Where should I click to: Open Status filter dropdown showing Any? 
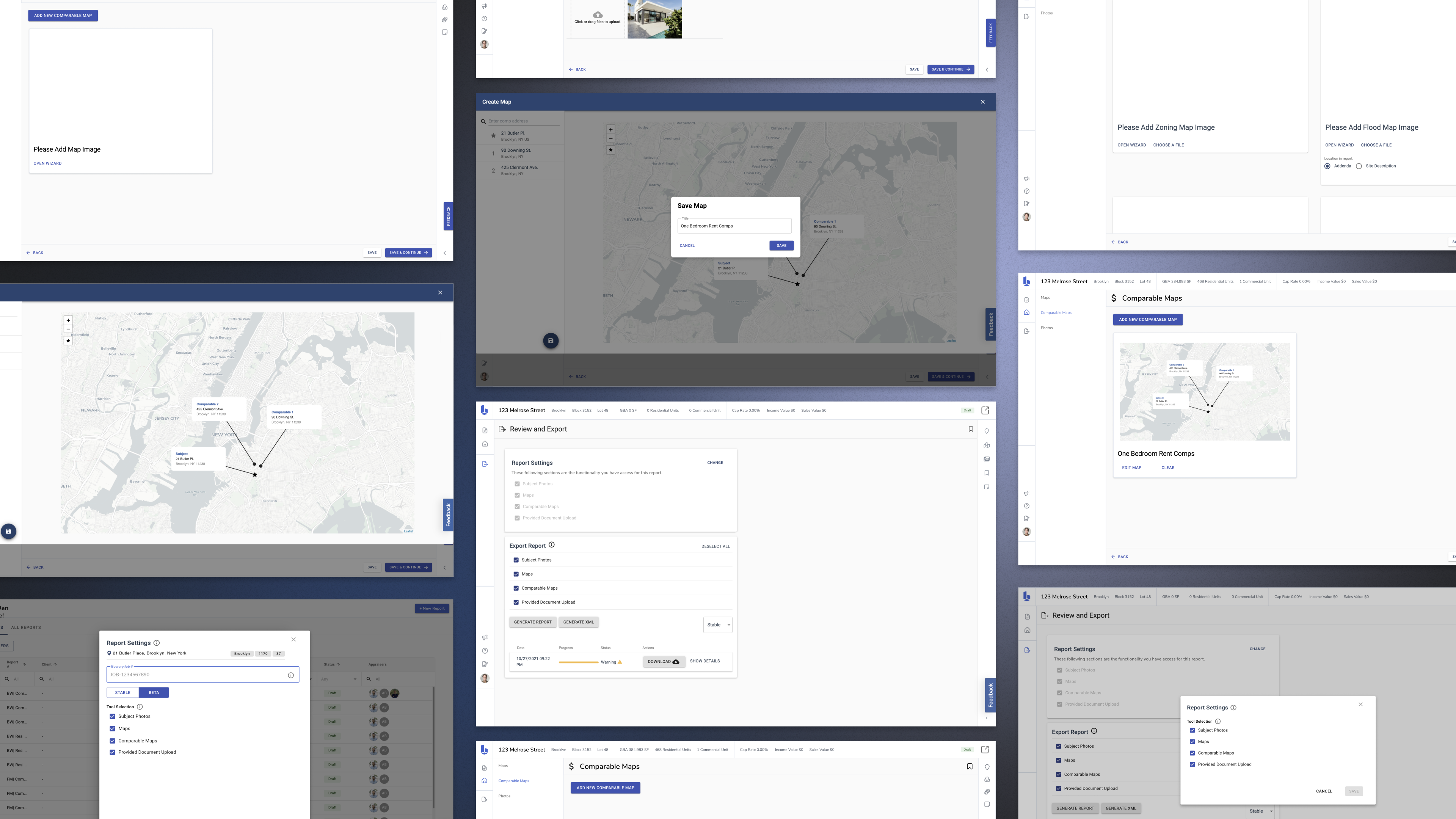(339, 679)
